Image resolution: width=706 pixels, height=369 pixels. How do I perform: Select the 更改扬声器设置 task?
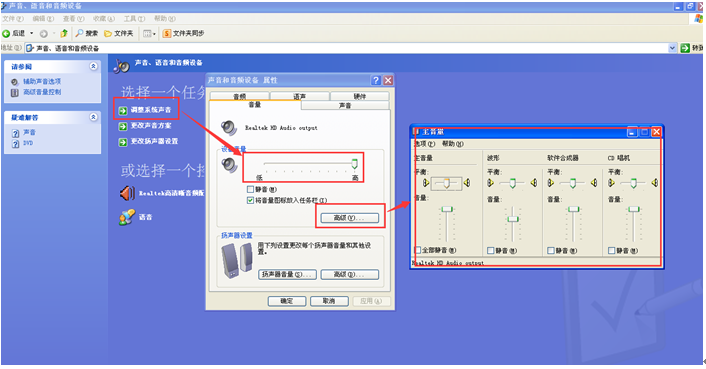[x=154, y=141]
